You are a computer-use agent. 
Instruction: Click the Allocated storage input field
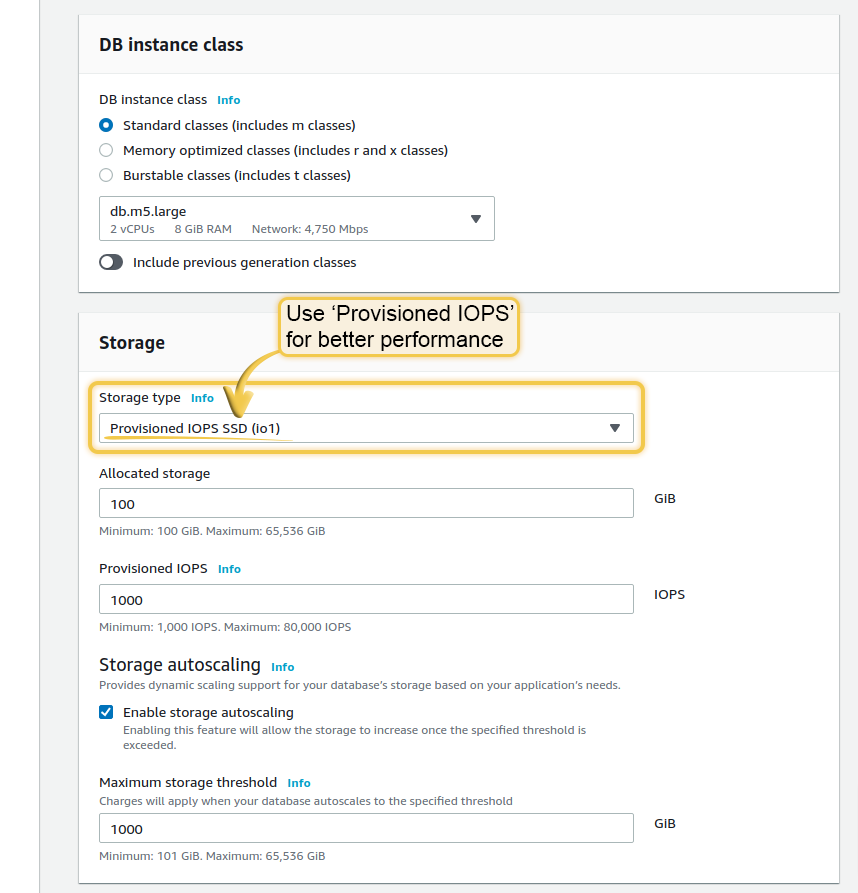(x=366, y=503)
